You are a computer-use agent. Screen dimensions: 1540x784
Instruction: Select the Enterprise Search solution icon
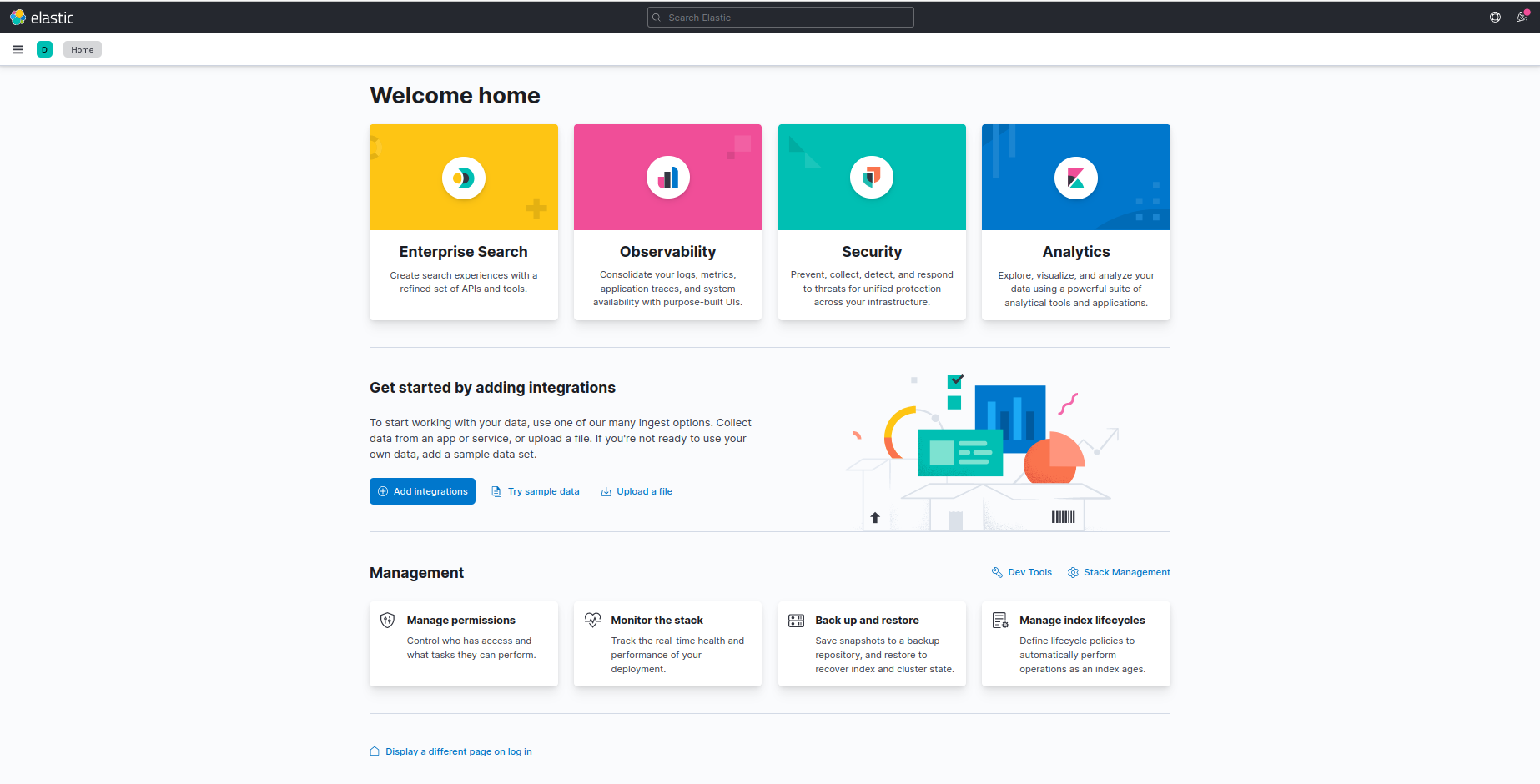(x=463, y=177)
